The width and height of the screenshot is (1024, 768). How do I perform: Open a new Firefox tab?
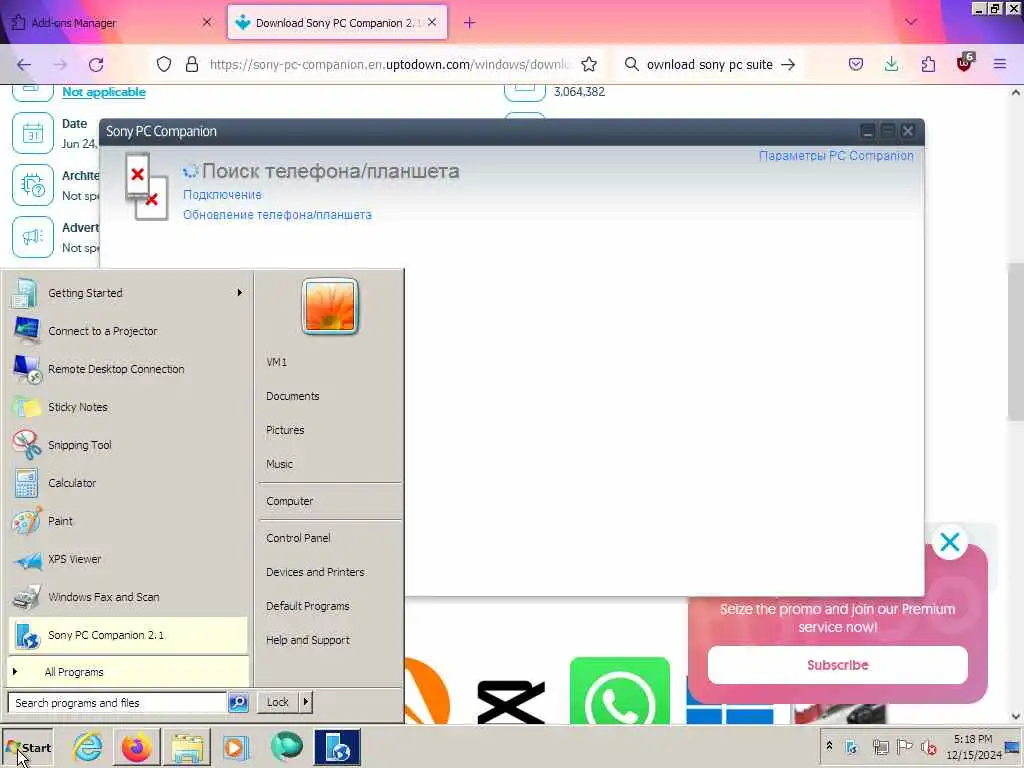469,23
